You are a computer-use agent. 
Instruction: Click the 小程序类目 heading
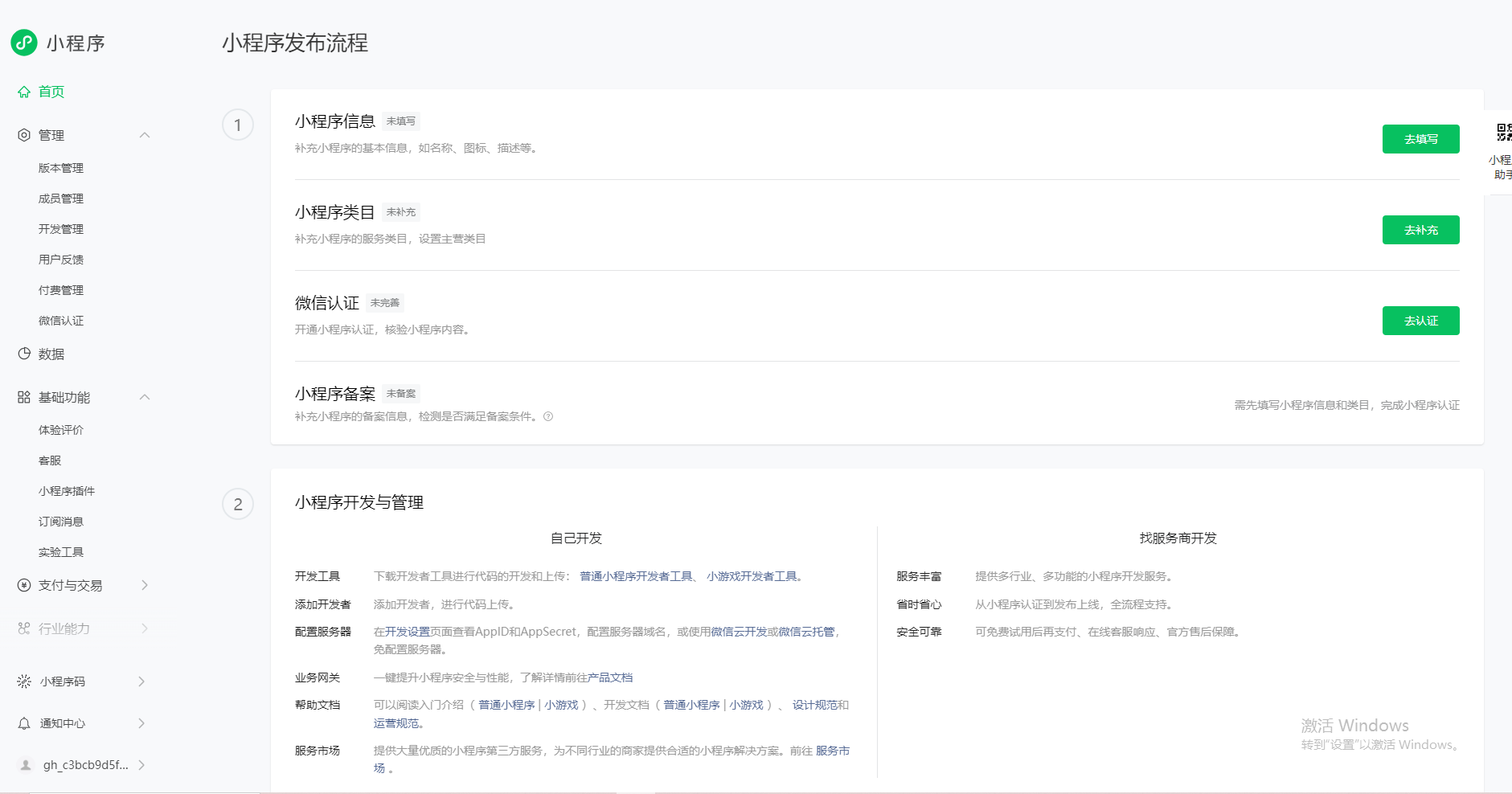(335, 212)
